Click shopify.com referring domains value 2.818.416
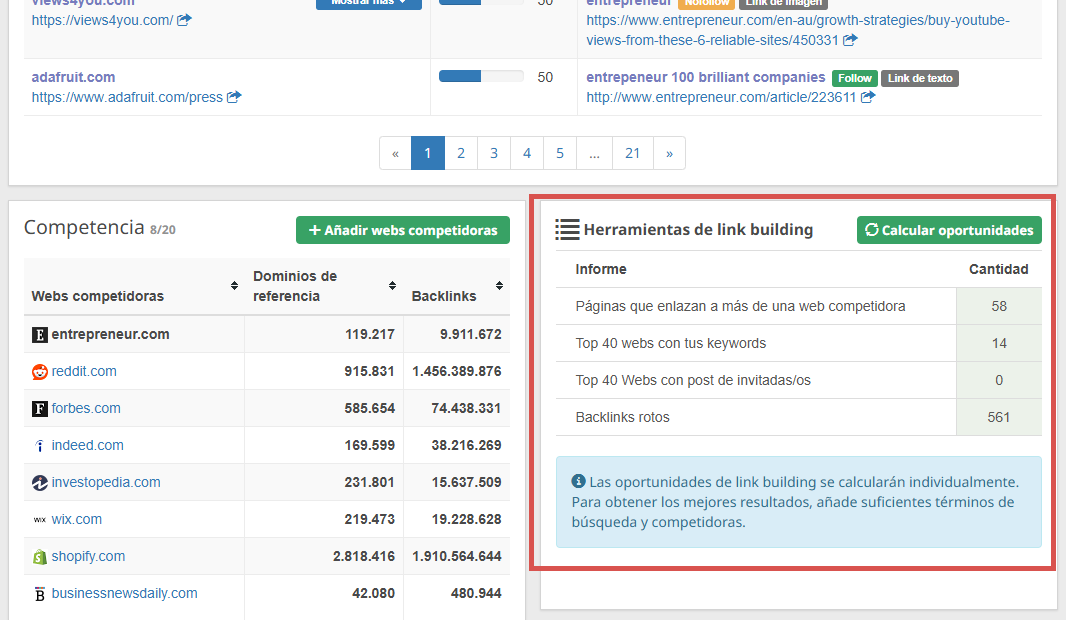Screen dimensions: 1066x620 [364, 556]
